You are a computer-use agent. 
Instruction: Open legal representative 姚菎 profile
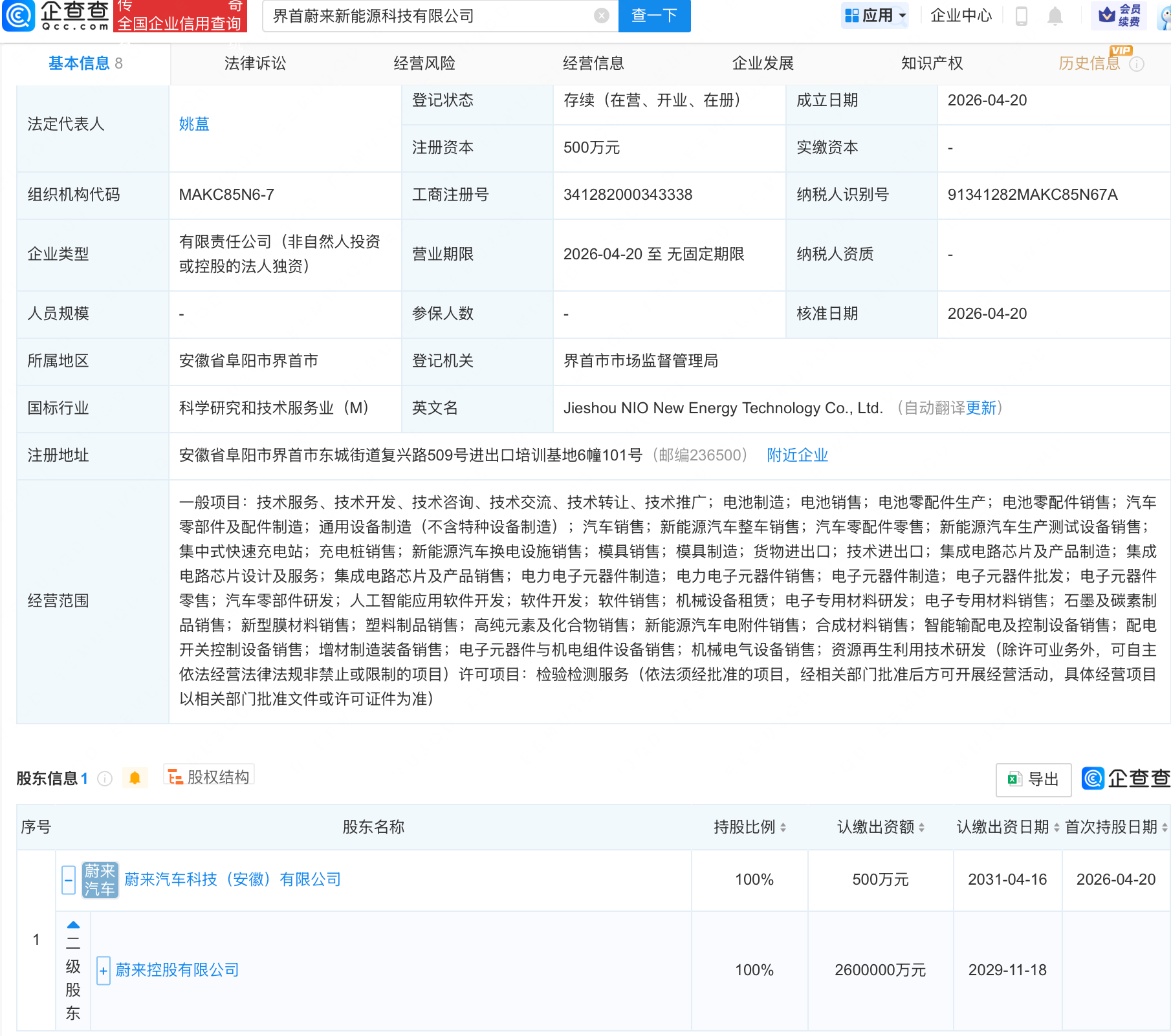[193, 124]
